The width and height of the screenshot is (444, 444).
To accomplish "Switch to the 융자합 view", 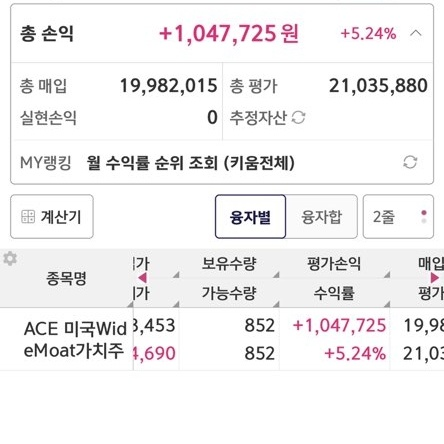I will (321, 217).
